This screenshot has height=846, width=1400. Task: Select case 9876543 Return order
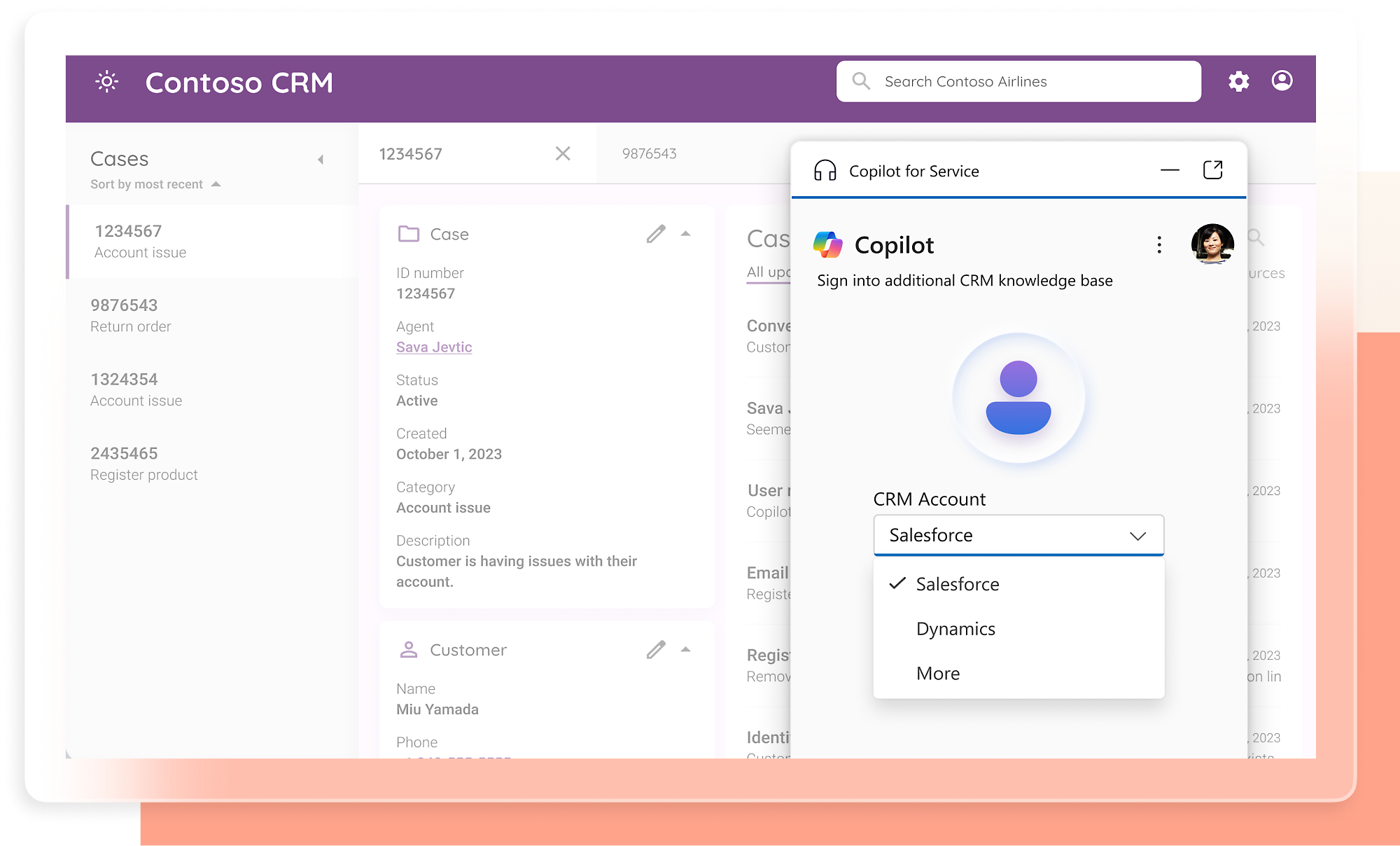212,316
